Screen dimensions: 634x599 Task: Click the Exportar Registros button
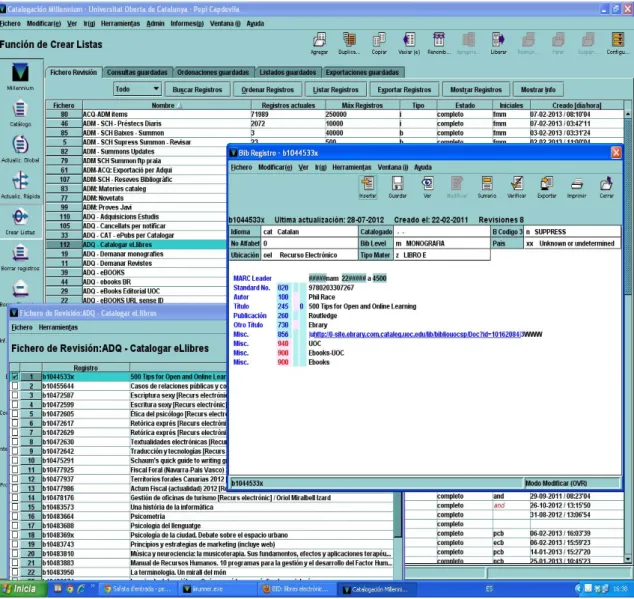[404, 89]
